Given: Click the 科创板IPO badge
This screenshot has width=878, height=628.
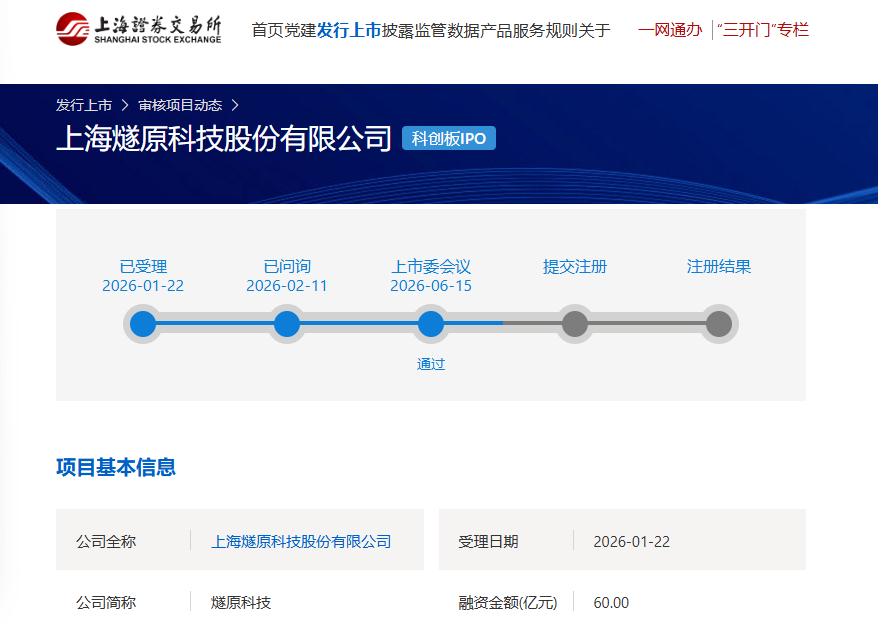Looking at the screenshot, I should [449, 138].
